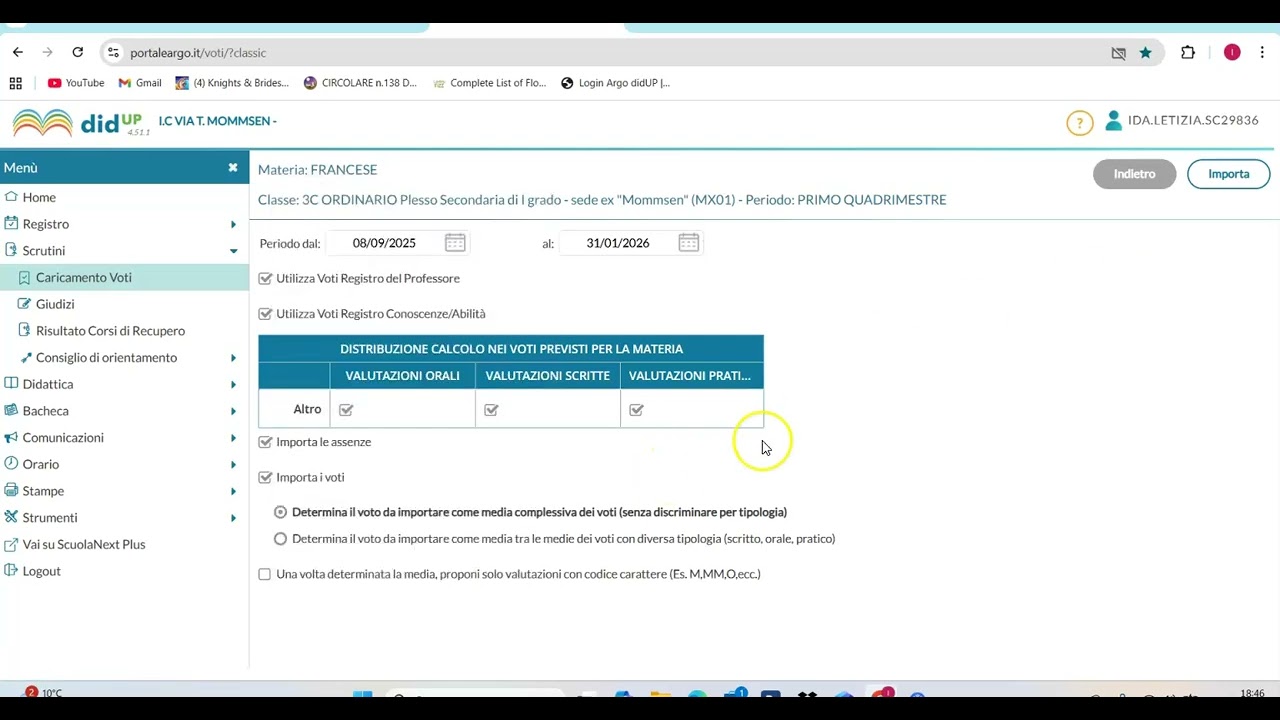This screenshot has height=720, width=1280.
Task: Select Caricamento Voti in the sidebar
Action: pos(125,277)
